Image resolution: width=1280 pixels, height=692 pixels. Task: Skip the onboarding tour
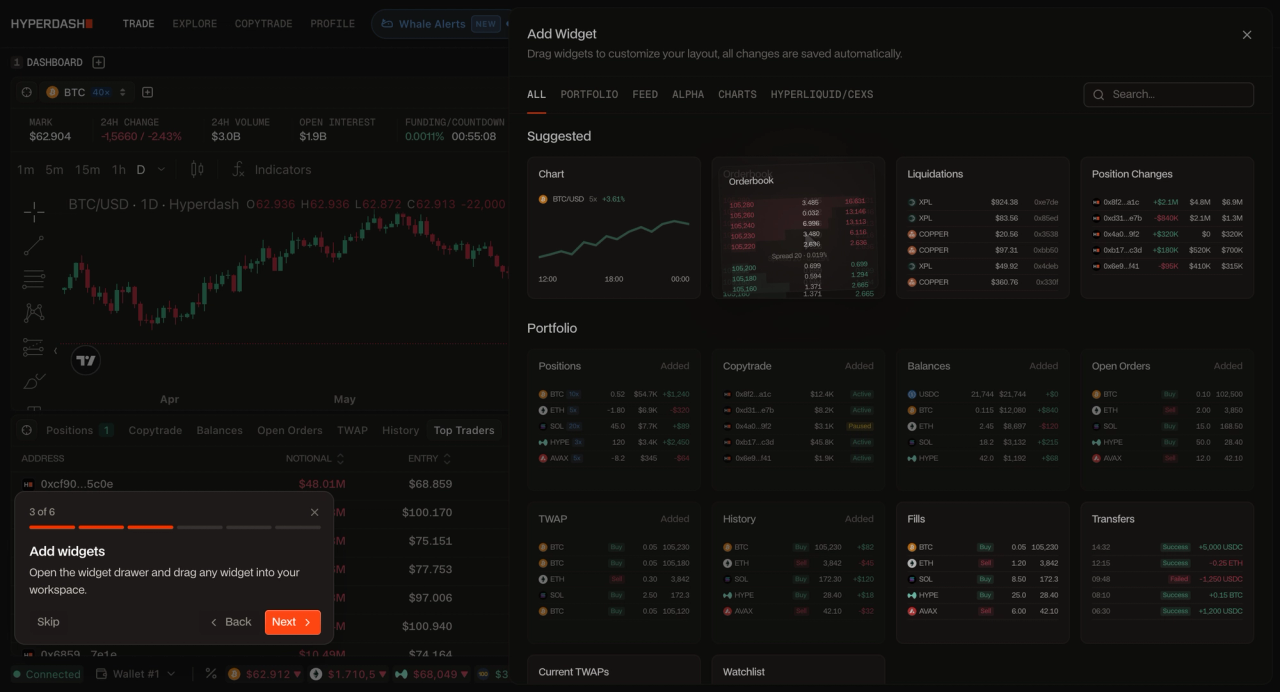pyautogui.click(x=48, y=622)
